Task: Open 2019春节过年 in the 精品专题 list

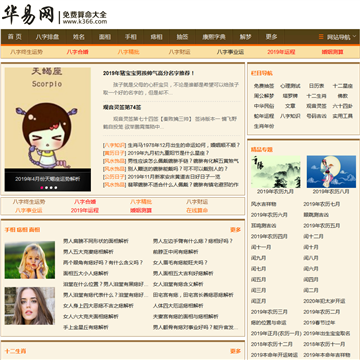Action: click(x=319, y=323)
